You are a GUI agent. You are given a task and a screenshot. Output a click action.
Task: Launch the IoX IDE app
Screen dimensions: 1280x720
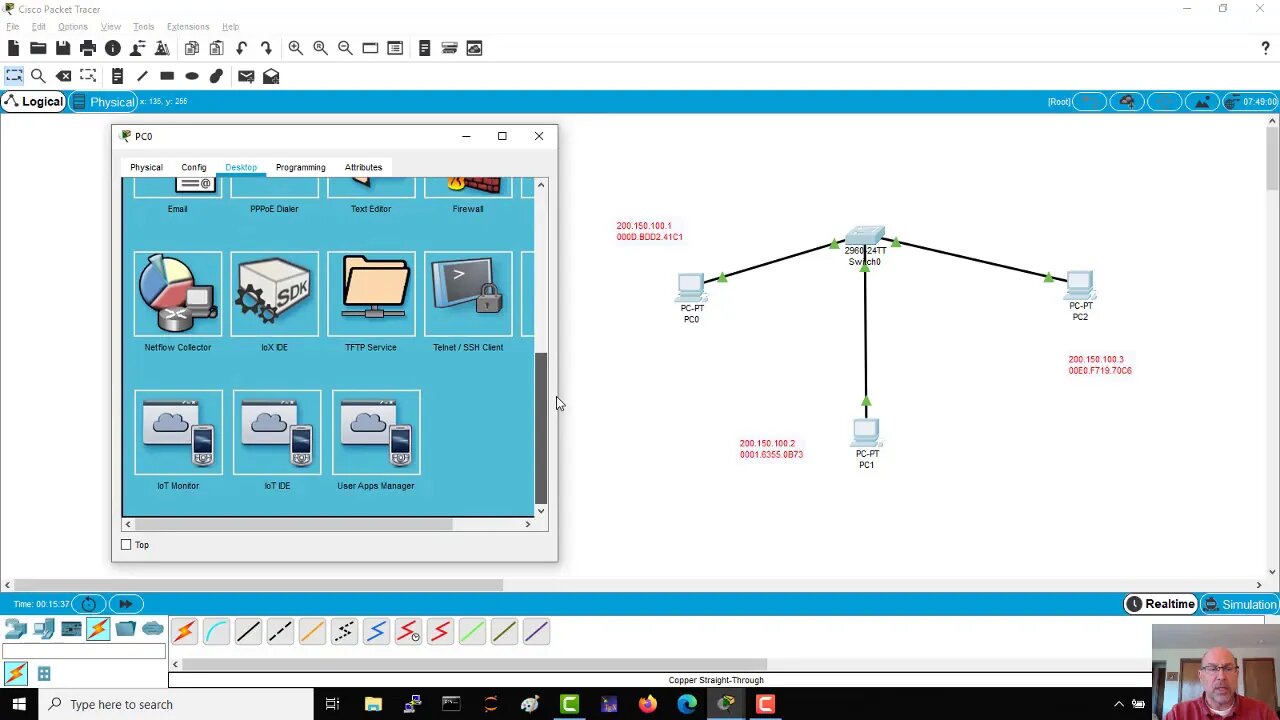(274, 294)
